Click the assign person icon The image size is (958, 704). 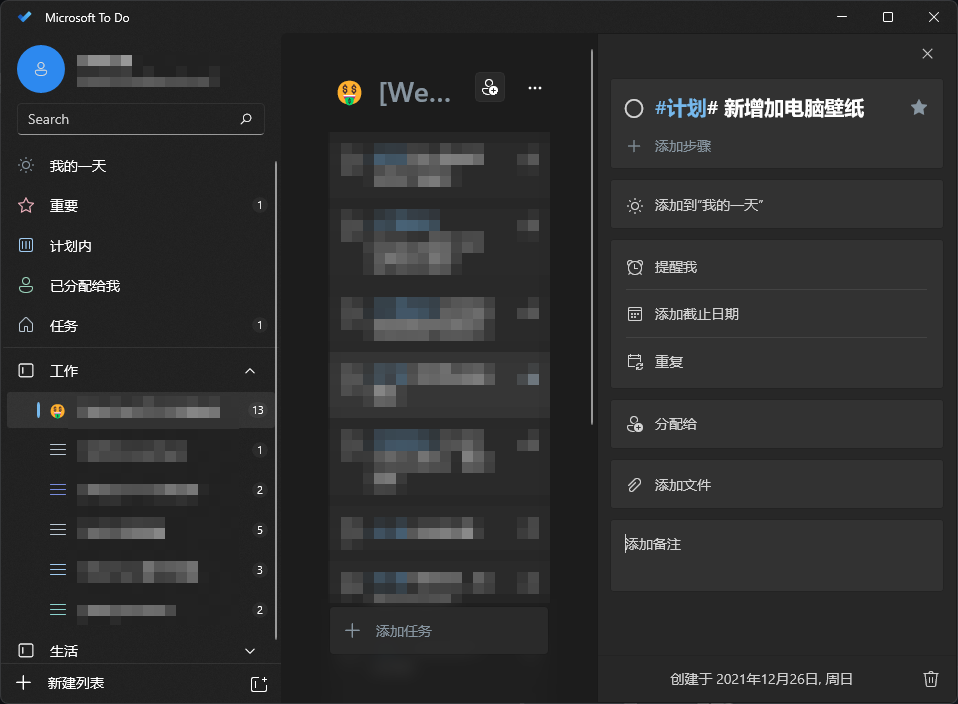point(635,424)
